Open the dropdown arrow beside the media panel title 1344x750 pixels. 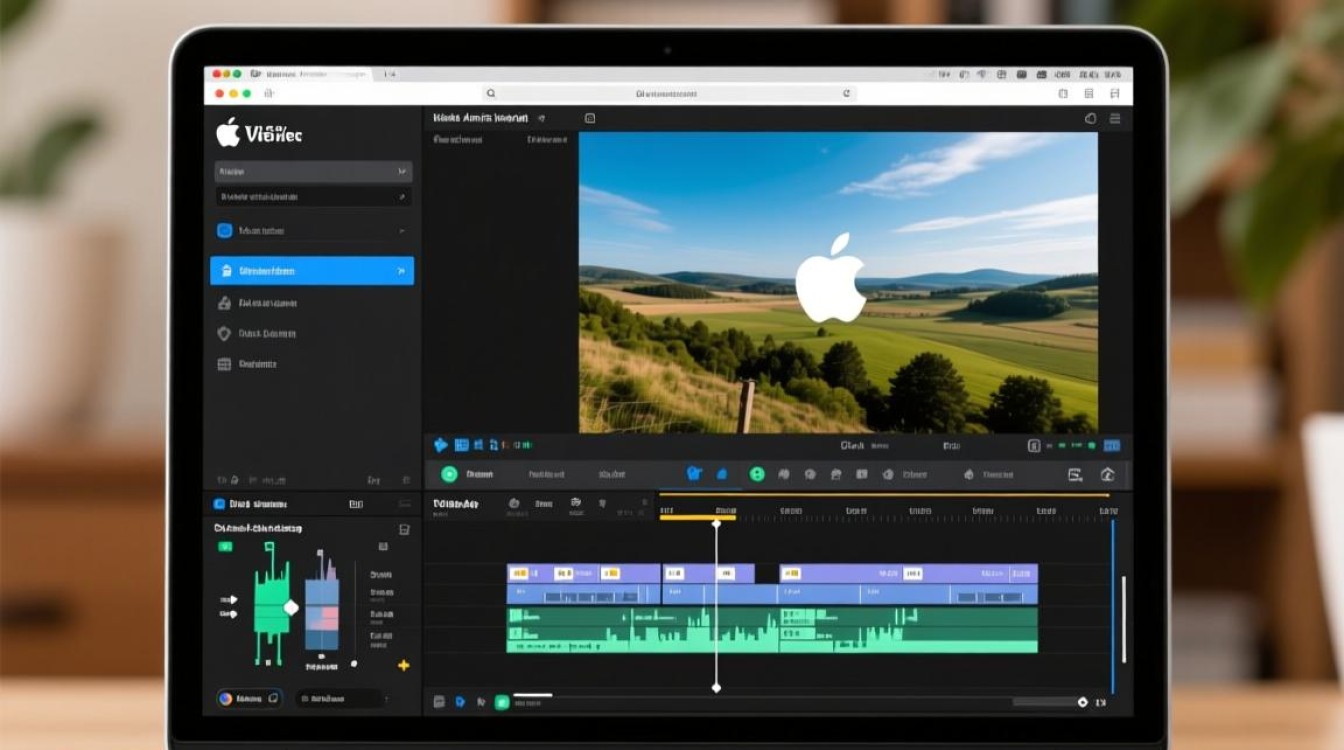541,118
